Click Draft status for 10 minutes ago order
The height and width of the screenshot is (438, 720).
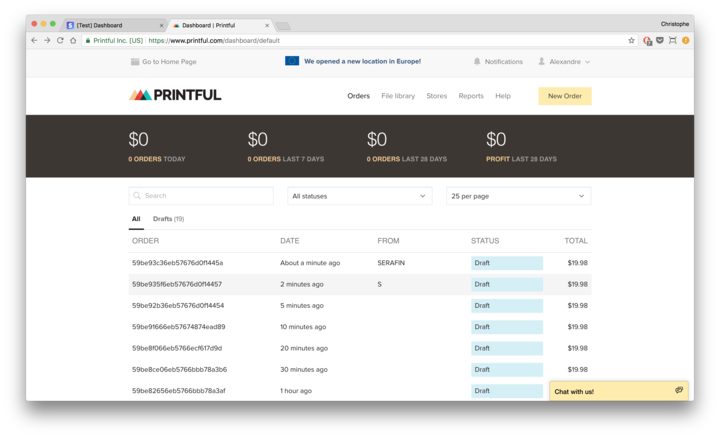(507, 327)
